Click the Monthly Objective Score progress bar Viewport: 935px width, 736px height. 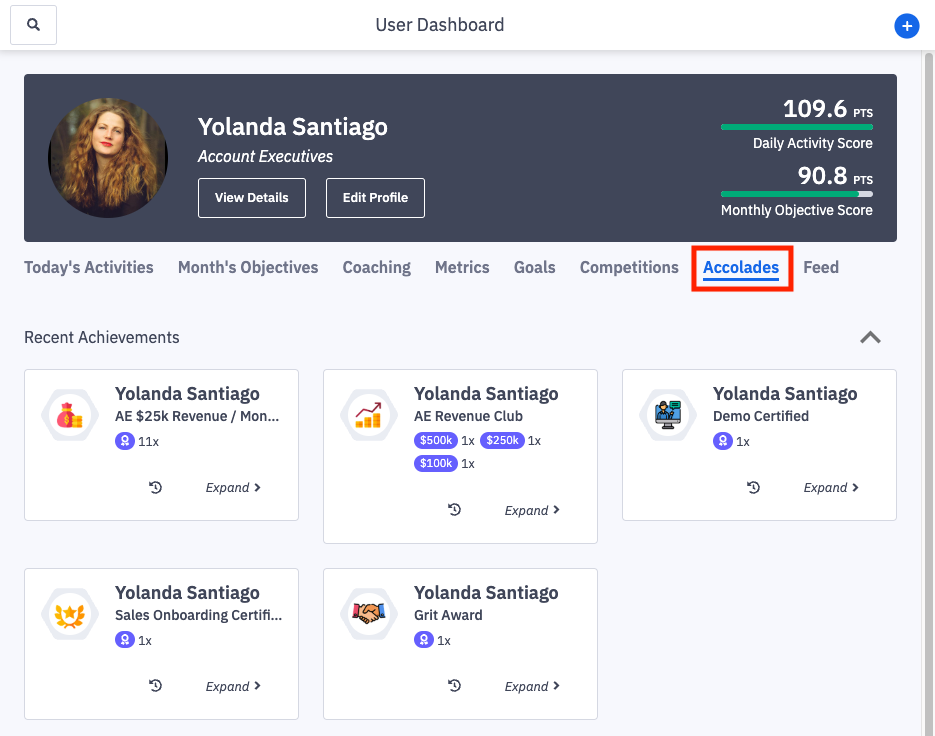[x=796, y=194]
